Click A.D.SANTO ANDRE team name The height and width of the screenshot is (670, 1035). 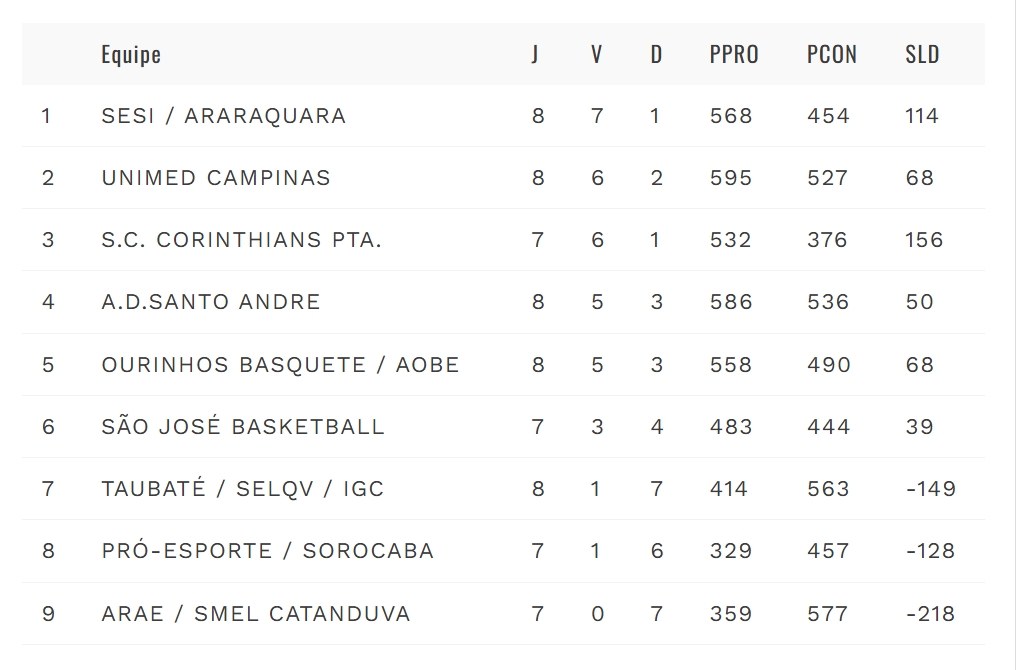tap(210, 302)
